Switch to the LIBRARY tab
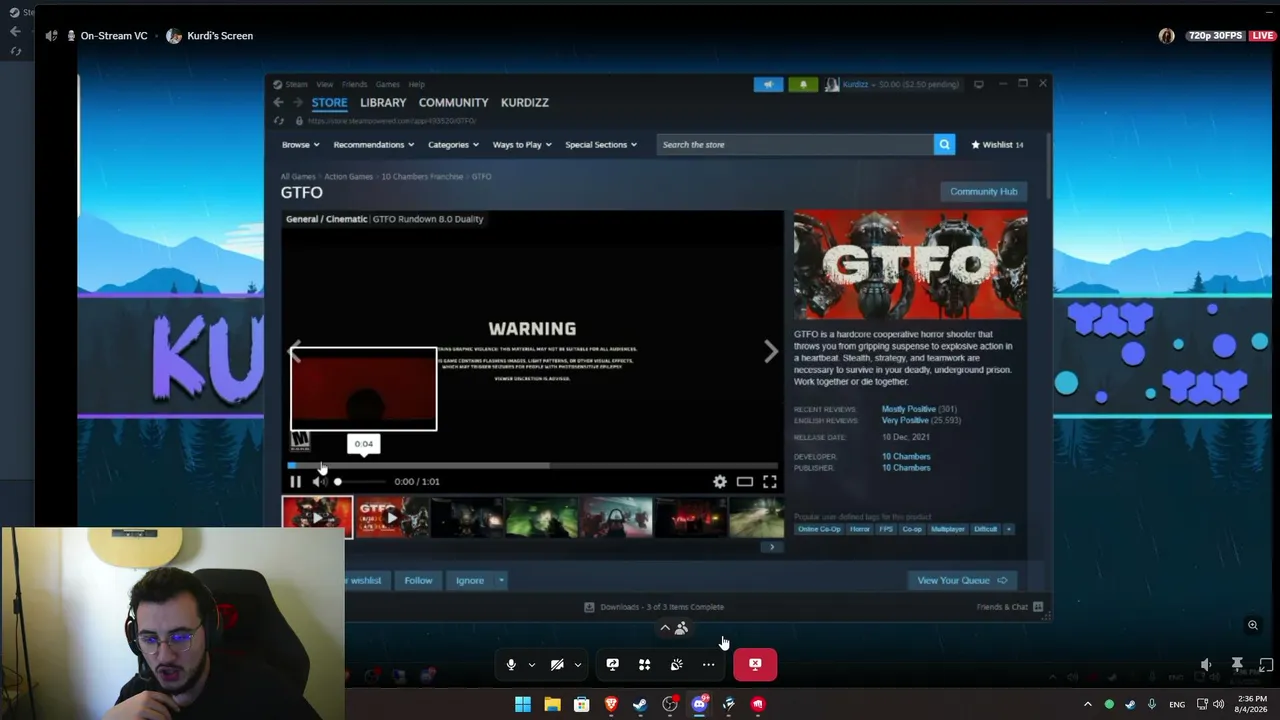Viewport: 1280px width, 720px height. coord(383,102)
